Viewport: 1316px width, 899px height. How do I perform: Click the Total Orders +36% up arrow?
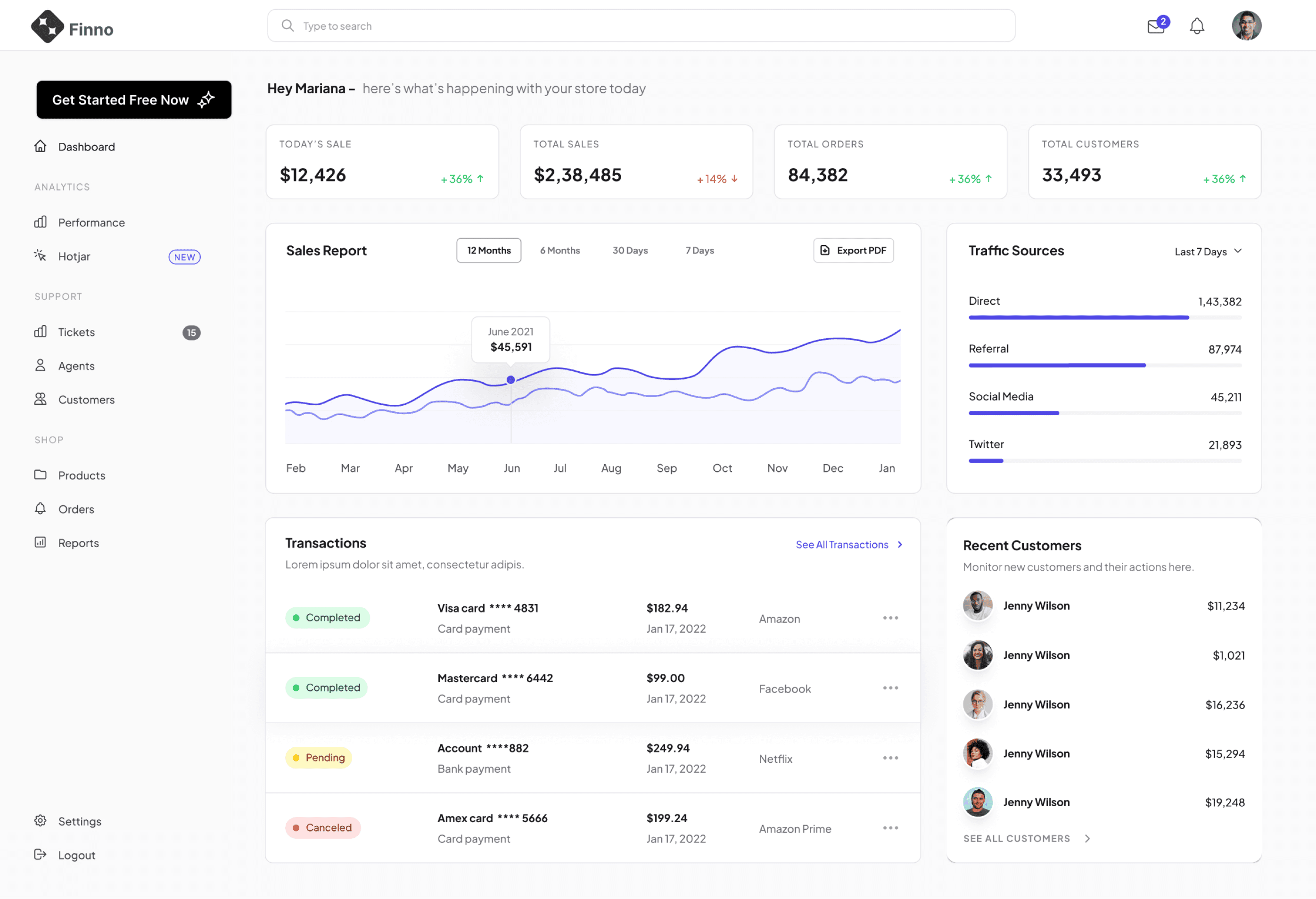coord(989,178)
